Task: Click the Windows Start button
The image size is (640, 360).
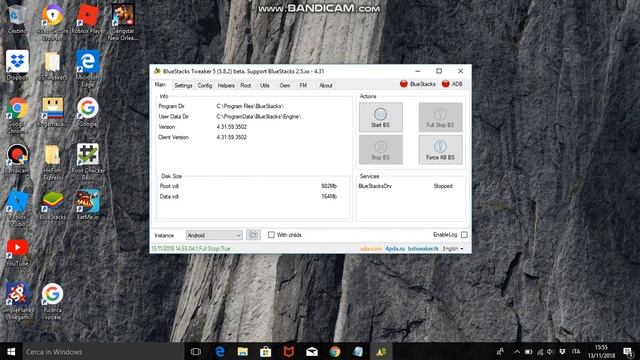Action: coord(11,351)
